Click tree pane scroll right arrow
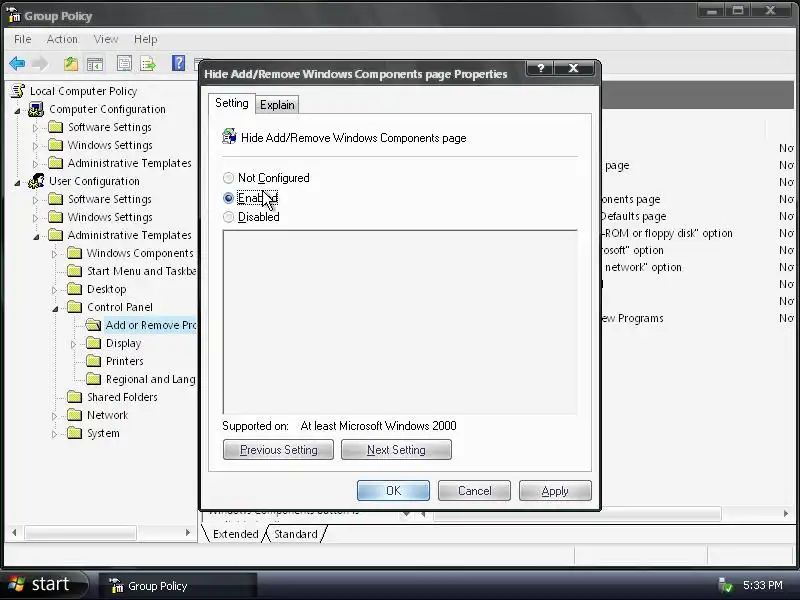800x600 pixels. click(188, 533)
